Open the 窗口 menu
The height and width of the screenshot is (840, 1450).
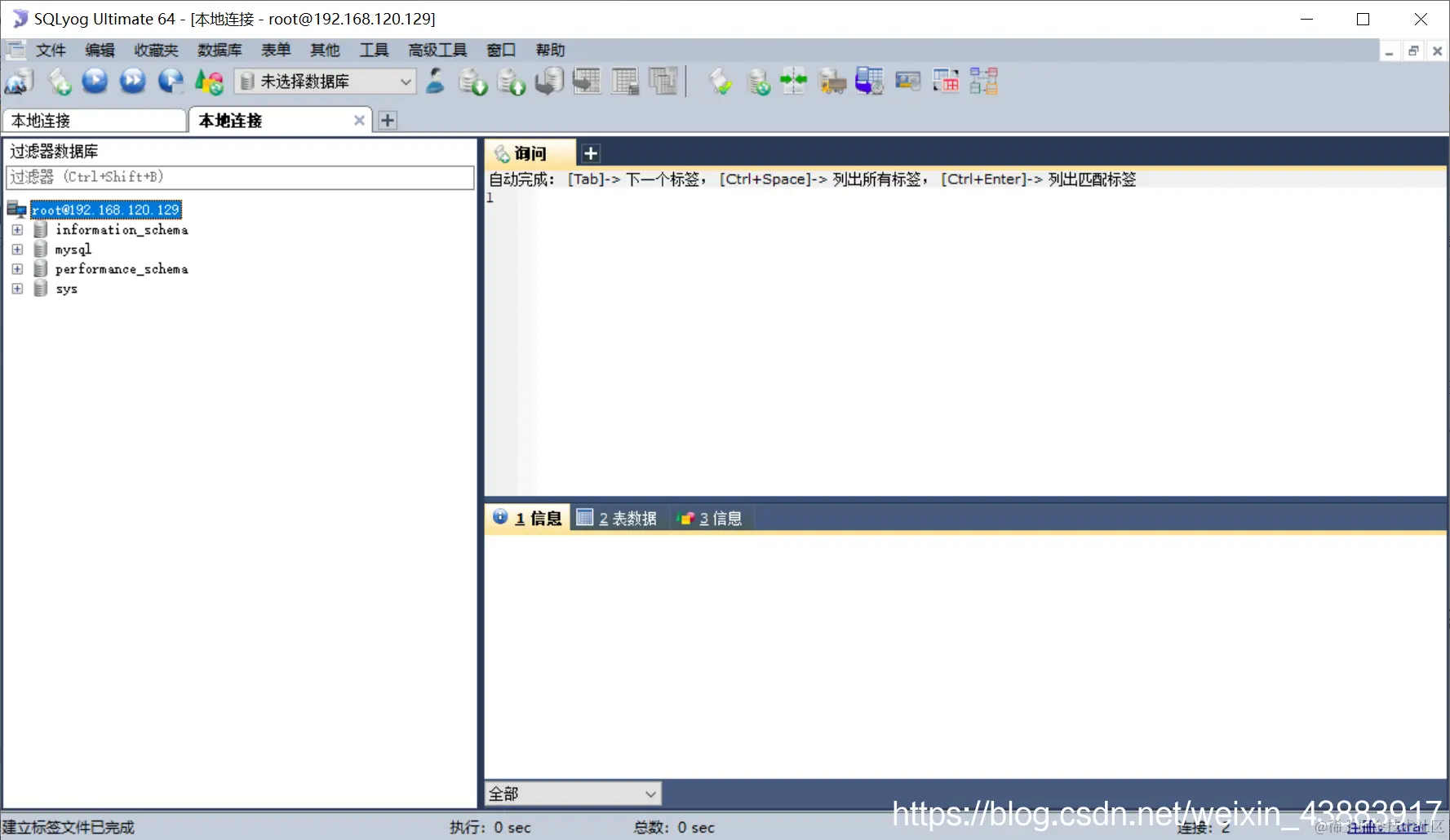[501, 51]
